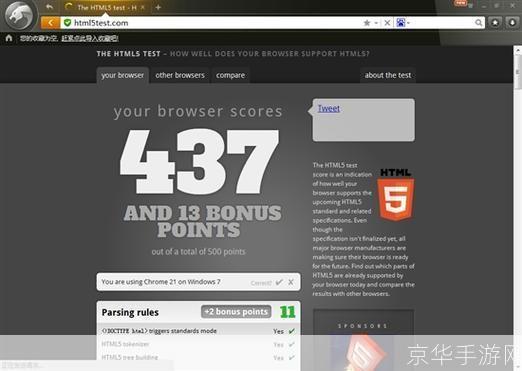
Task: Click the Tweet link
Action: (329, 108)
